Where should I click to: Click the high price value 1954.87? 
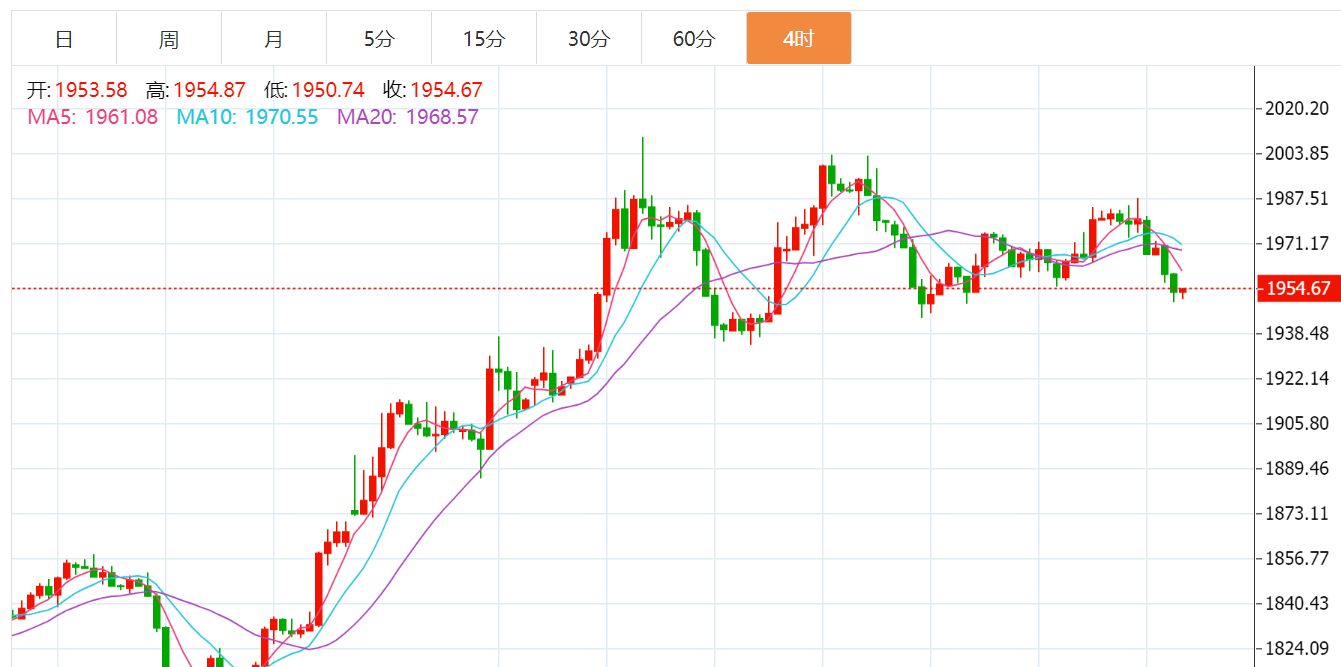(209, 90)
